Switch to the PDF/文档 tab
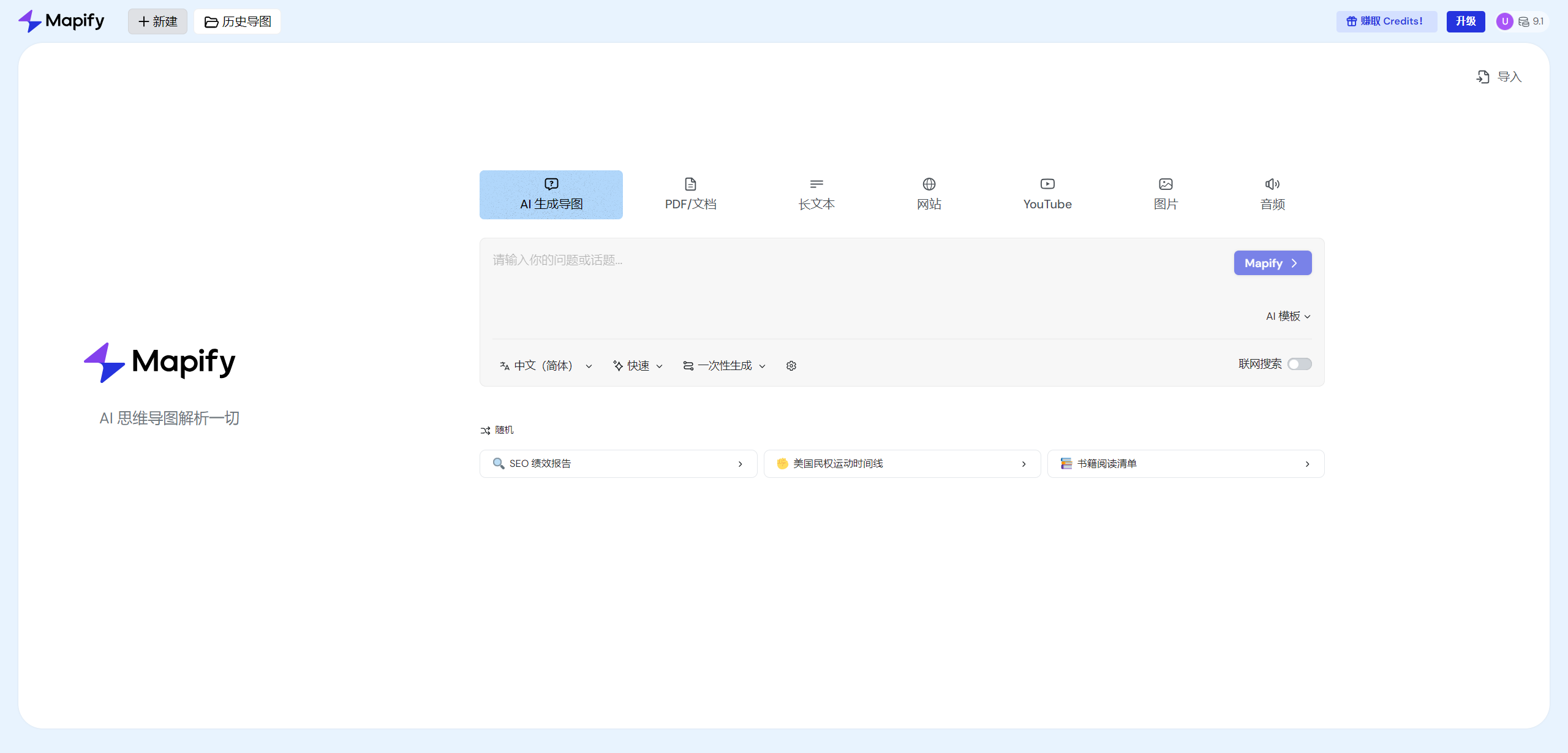The width and height of the screenshot is (1568, 753). click(x=690, y=194)
